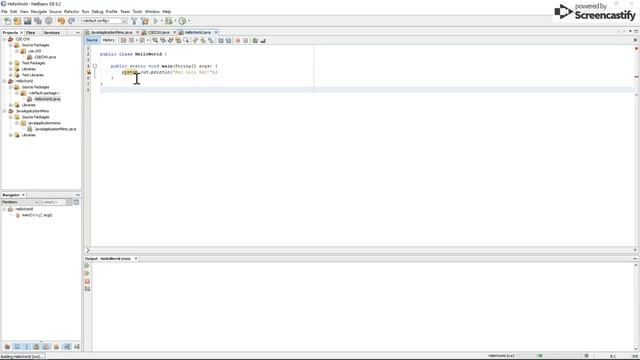Open the Debug Project dropdown arrow
Viewport: 640px width, 360px height.
[175, 21]
